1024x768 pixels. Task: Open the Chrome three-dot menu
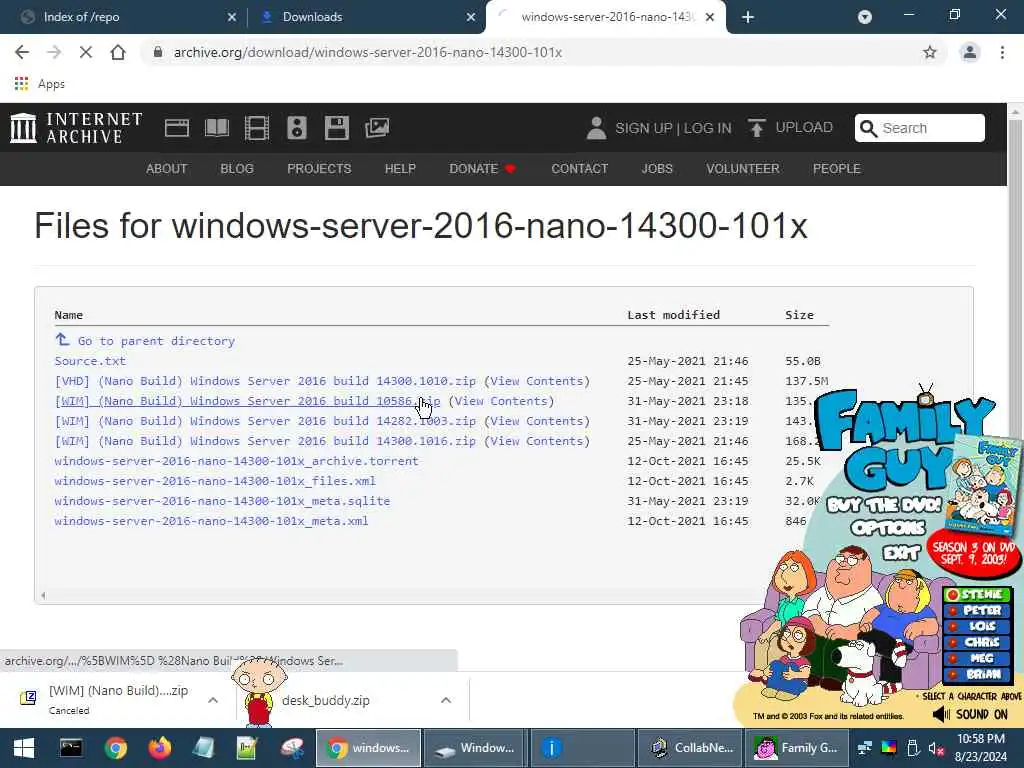tap(1002, 52)
